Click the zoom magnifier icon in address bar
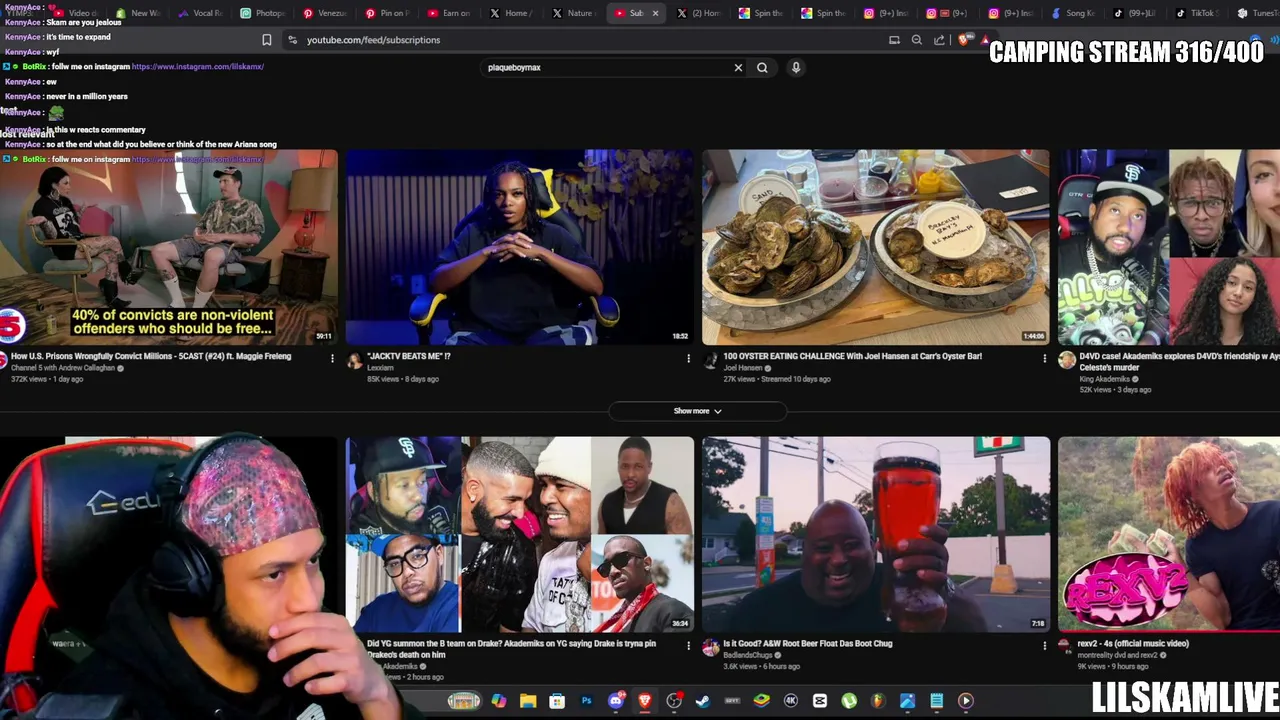This screenshot has width=1280, height=720. 917,40
